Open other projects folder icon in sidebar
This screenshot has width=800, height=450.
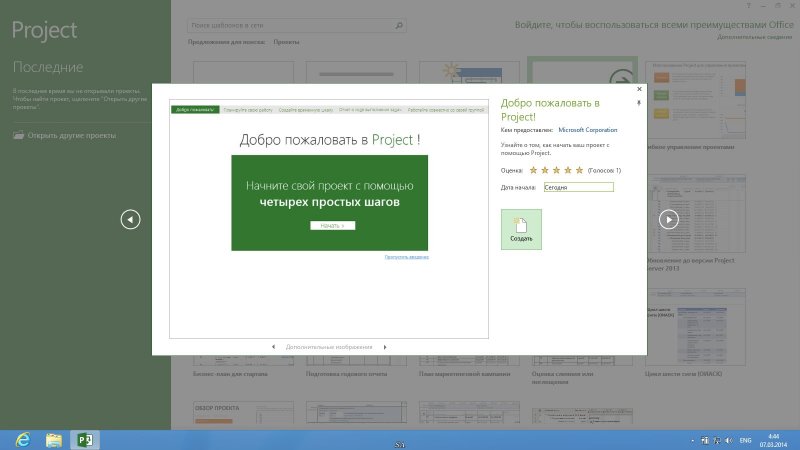(x=18, y=135)
